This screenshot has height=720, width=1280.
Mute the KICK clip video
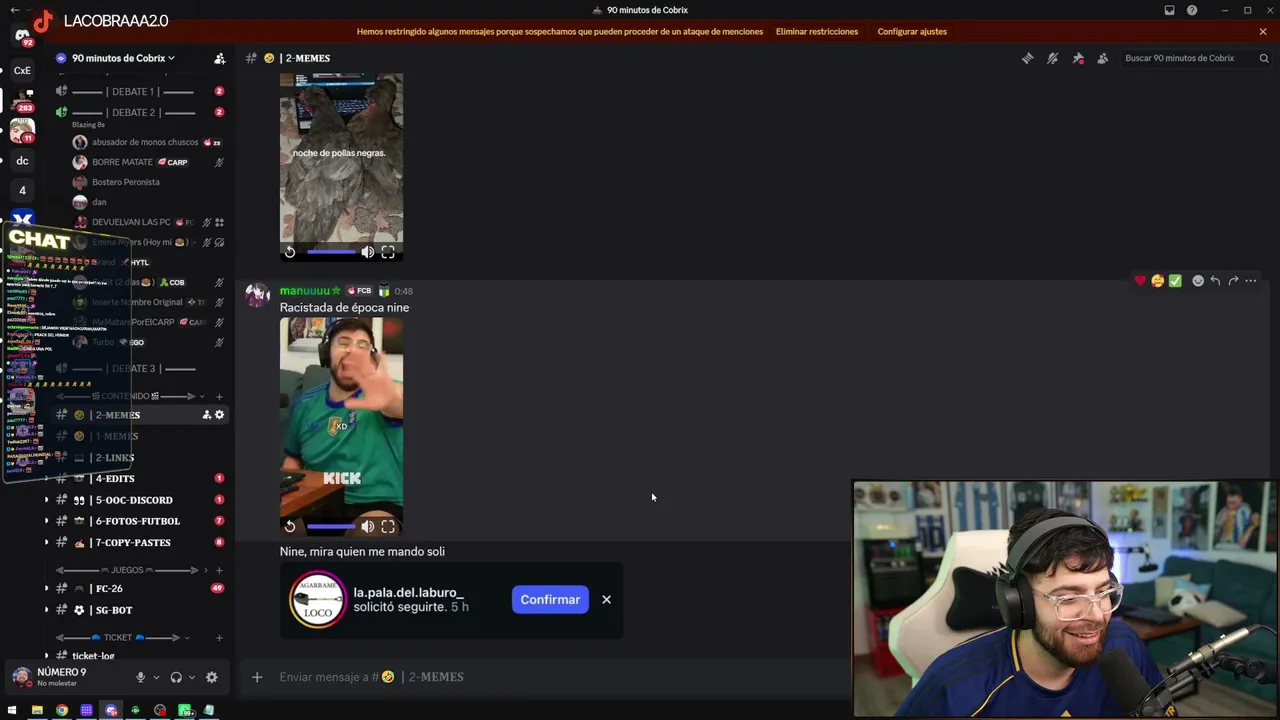click(x=368, y=526)
